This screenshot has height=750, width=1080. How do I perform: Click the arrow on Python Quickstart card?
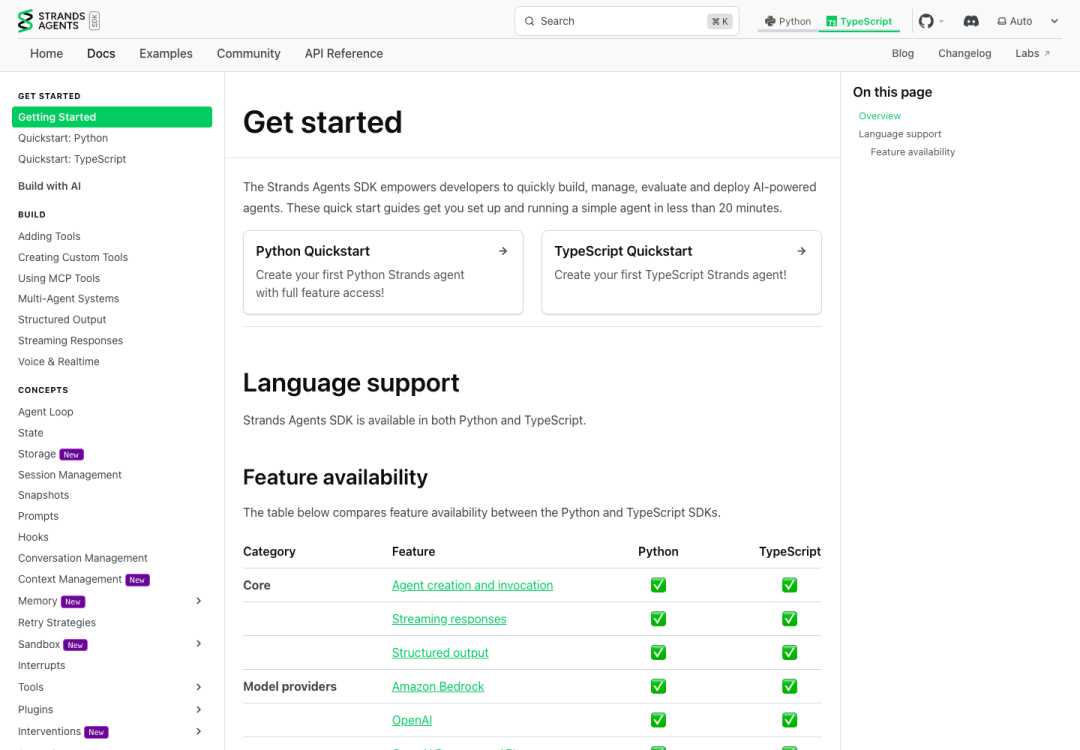(503, 251)
